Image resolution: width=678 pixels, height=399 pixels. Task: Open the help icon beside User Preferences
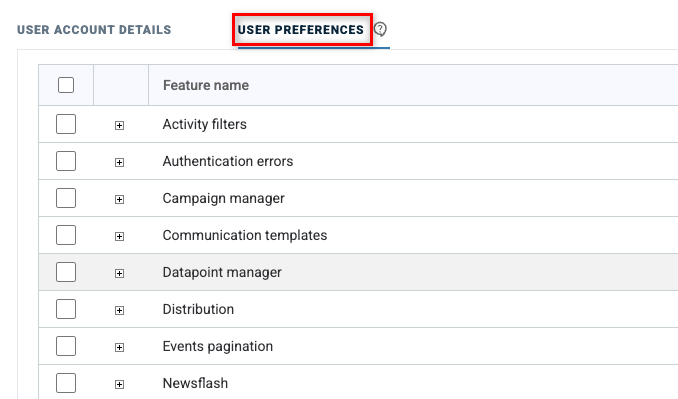point(380,29)
